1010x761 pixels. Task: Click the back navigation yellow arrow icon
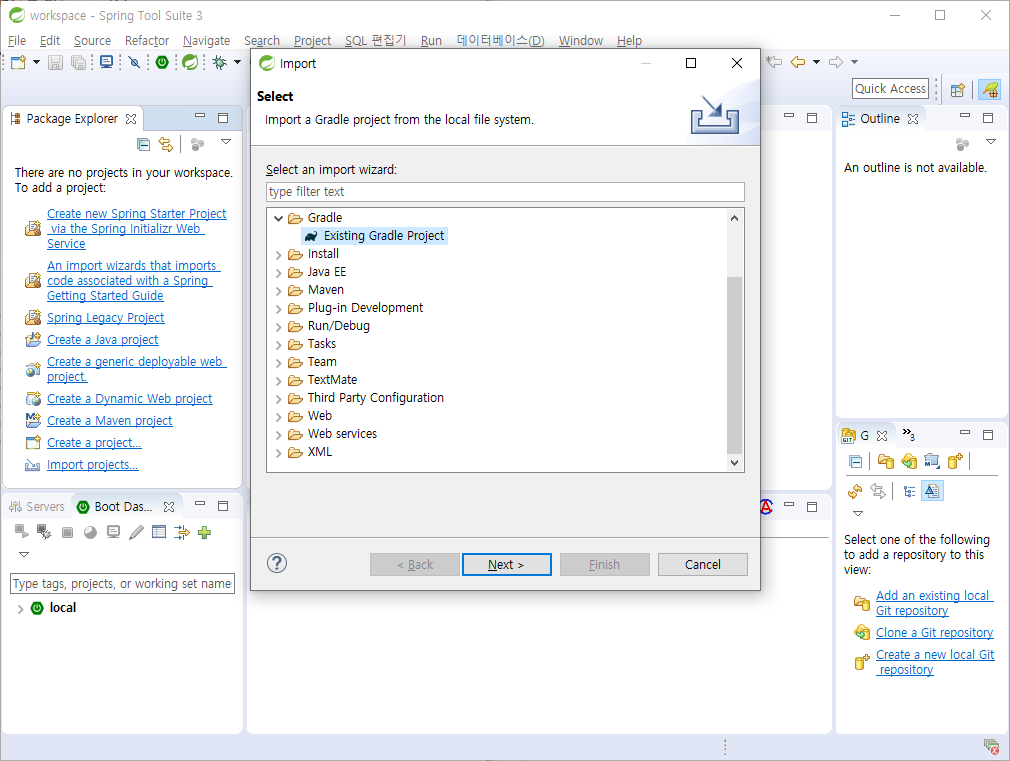(797, 62)
